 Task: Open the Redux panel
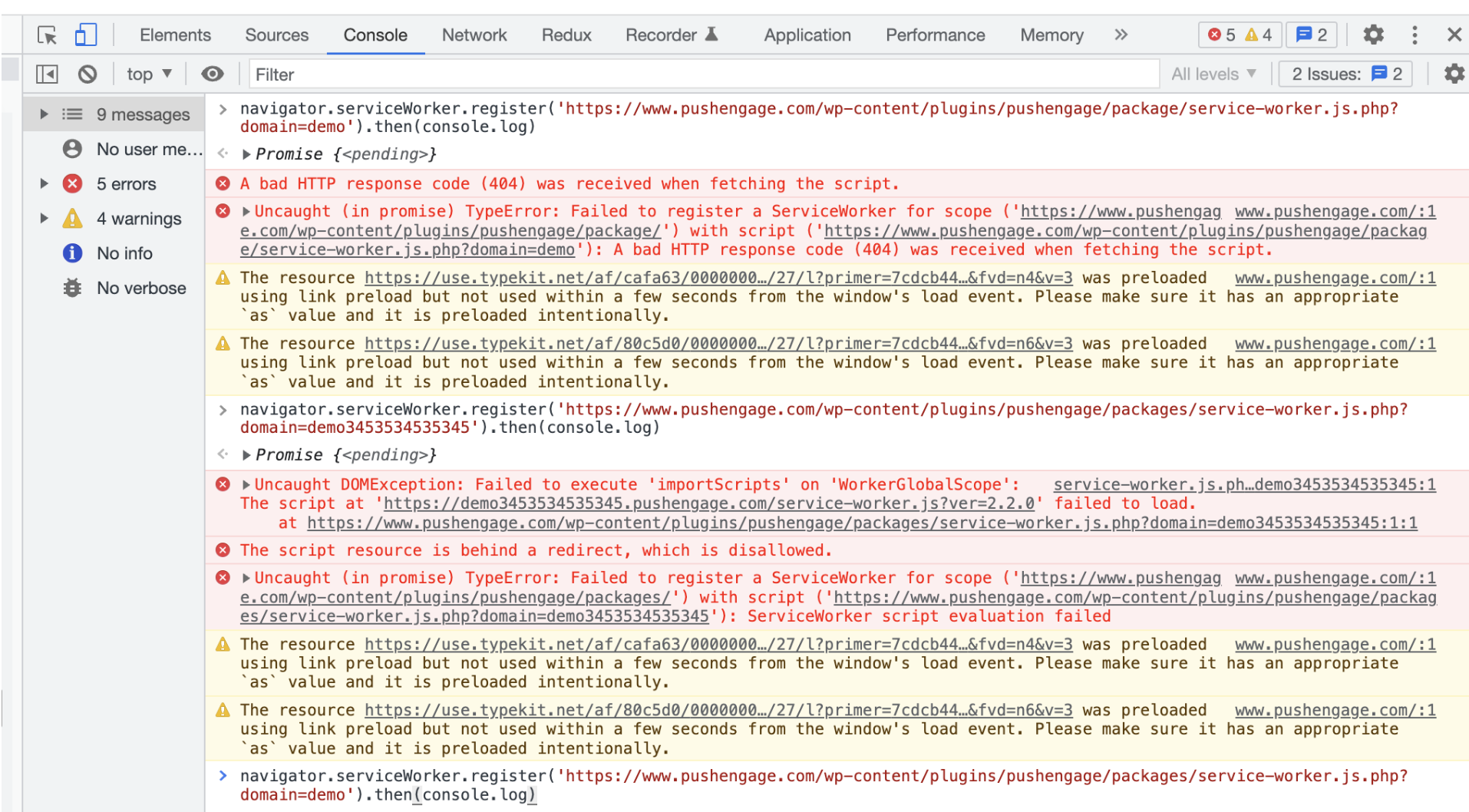point(566,35)
